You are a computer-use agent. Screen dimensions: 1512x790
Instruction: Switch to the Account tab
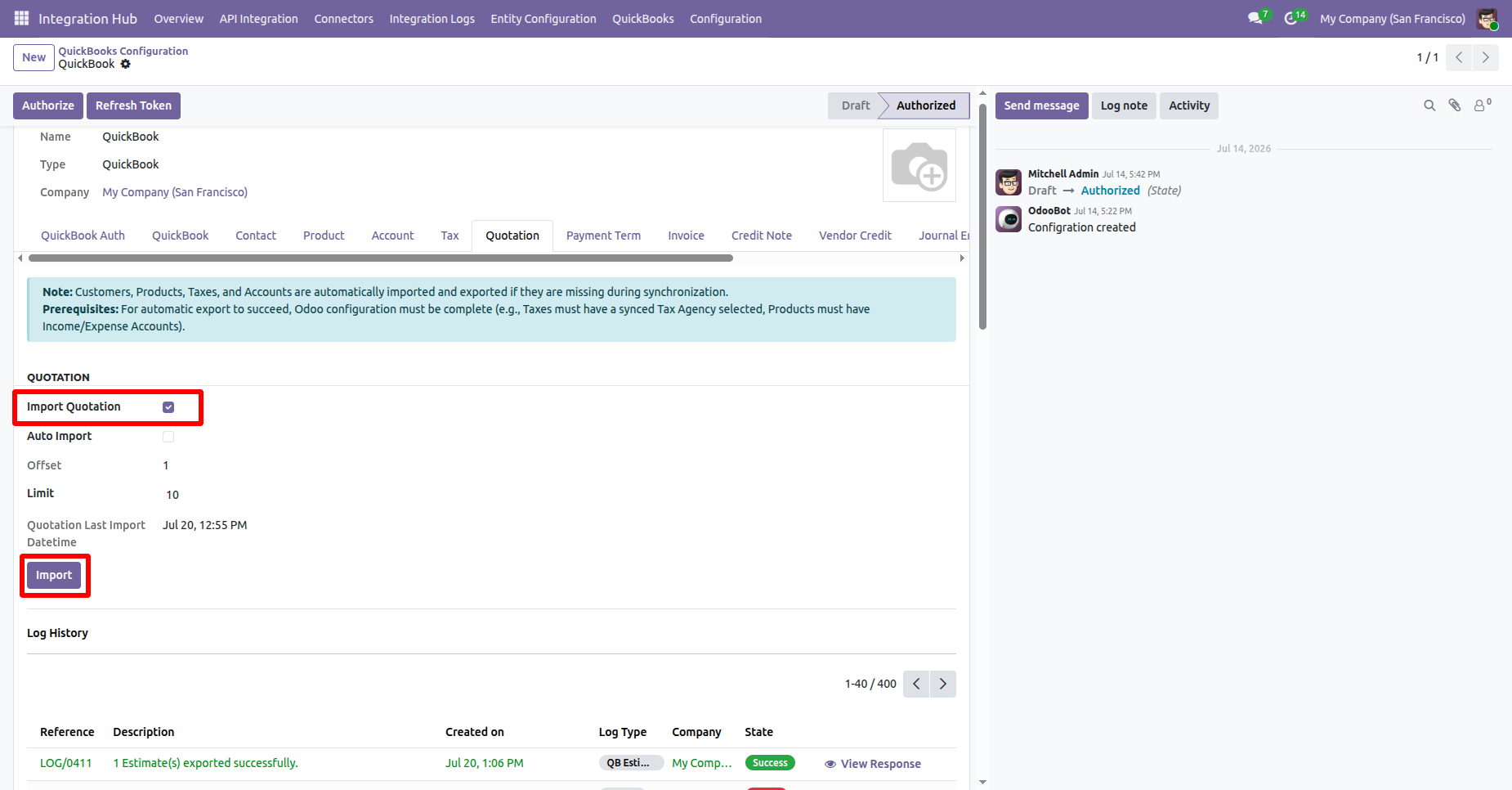(x=392, y=236)
